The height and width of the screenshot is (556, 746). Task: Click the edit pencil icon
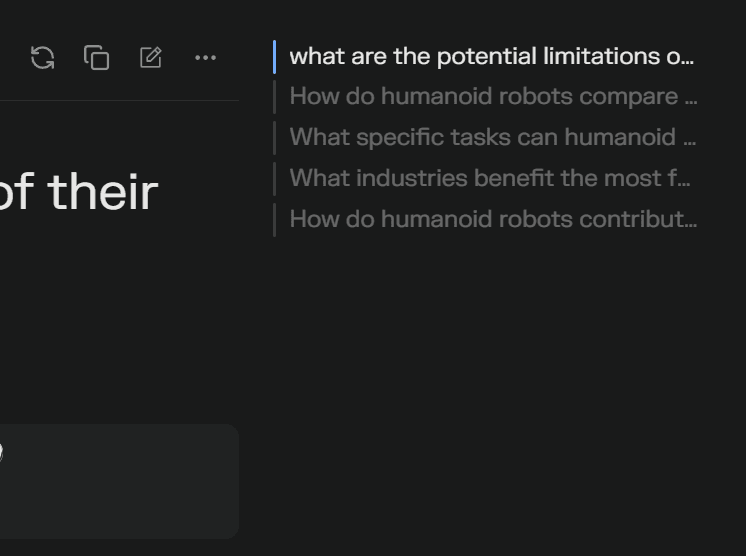[x=151, y=58]
